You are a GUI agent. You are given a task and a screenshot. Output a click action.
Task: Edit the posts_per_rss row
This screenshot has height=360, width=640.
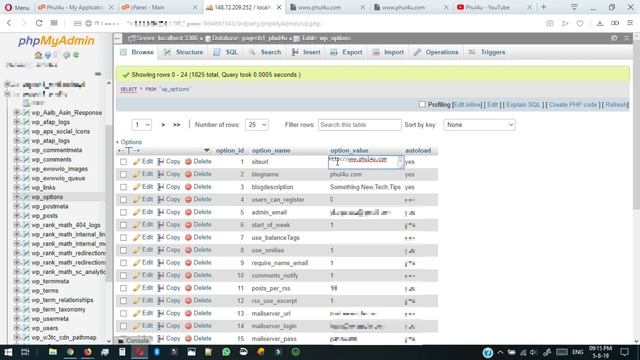142,288
